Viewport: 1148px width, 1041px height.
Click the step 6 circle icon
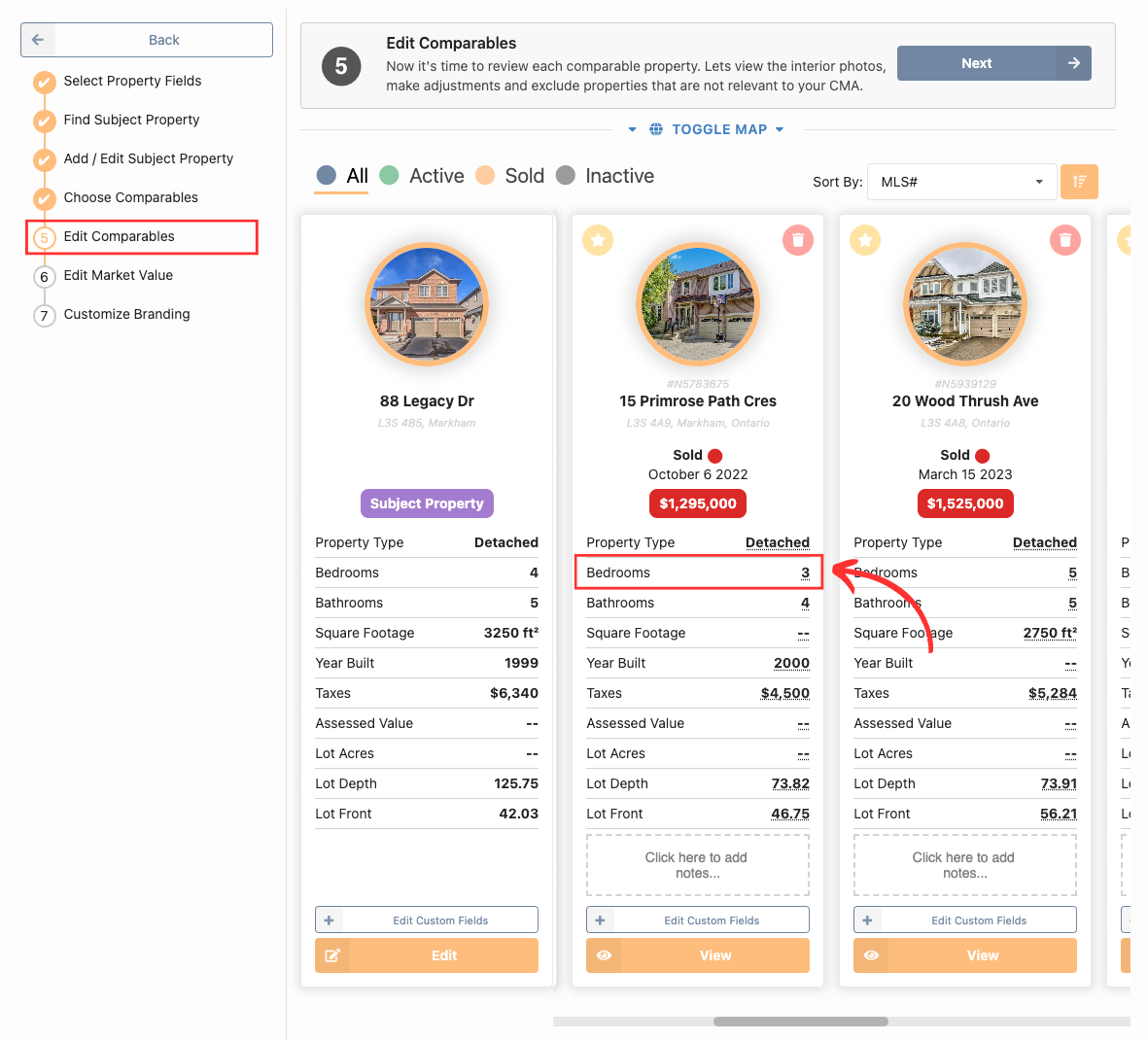[x=45, y=277]
